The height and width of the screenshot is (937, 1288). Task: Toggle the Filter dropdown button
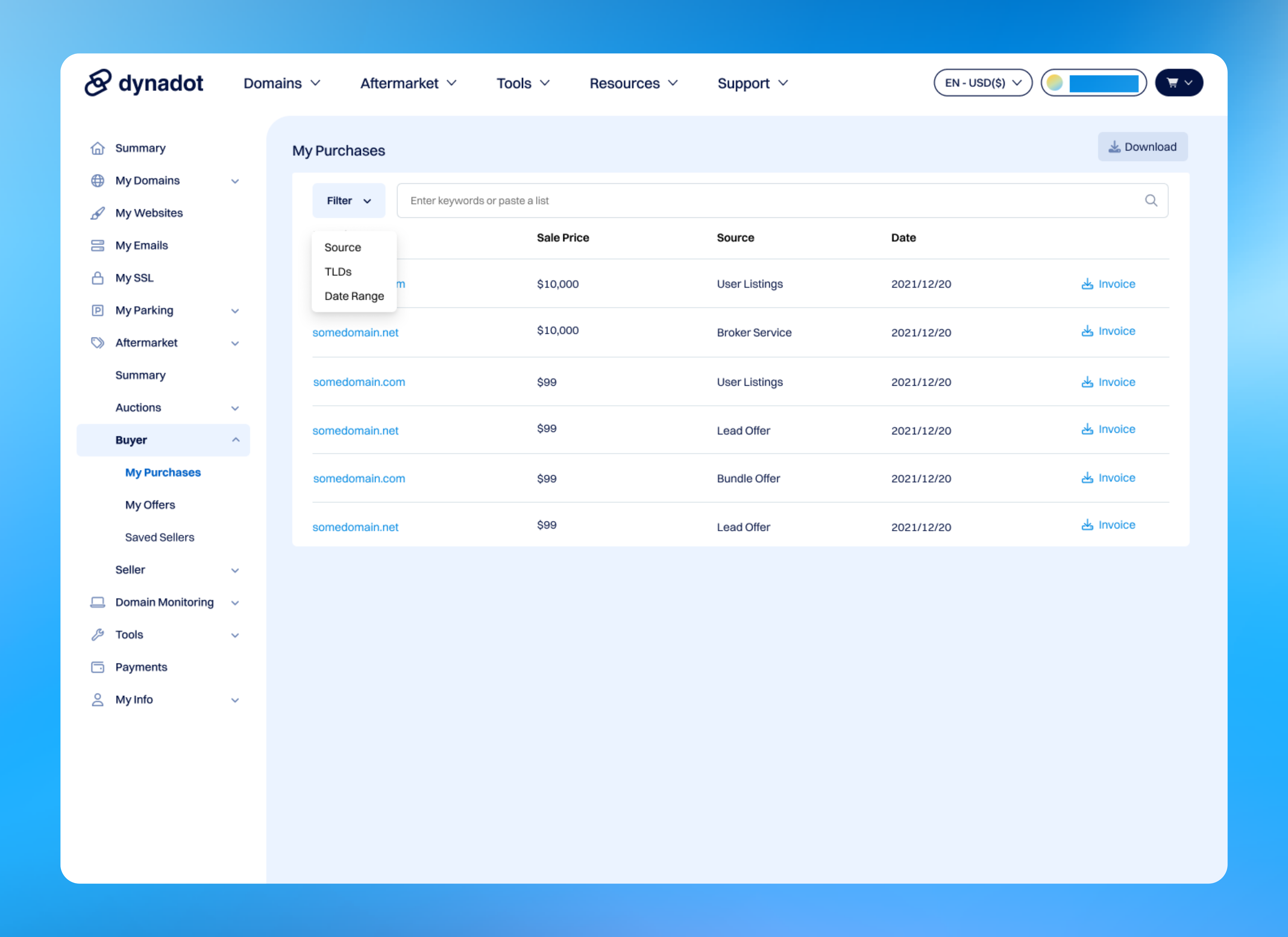(x=349, y=201)
